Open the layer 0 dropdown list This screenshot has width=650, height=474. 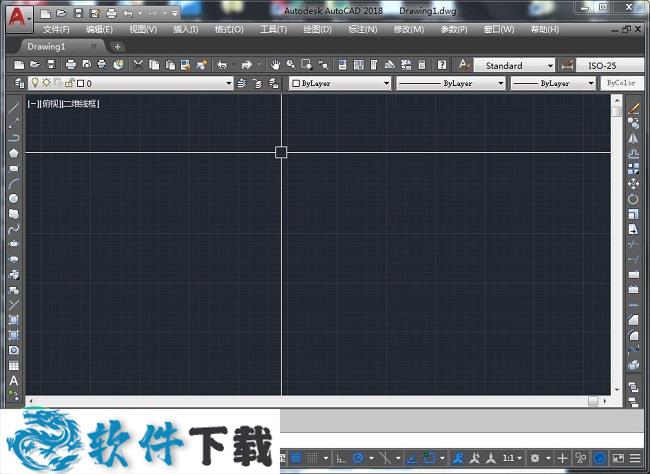coord(228,83)
